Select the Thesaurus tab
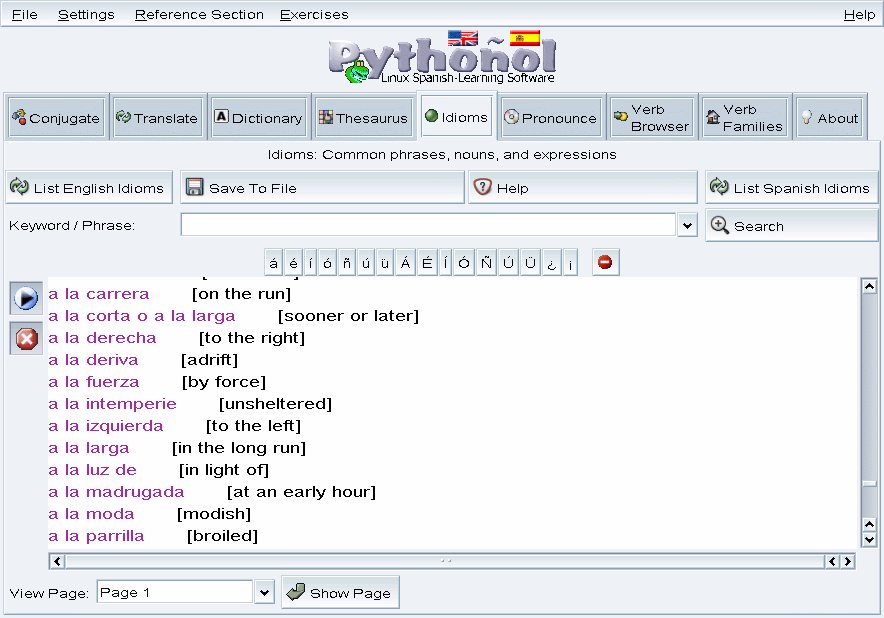Image resolution: width=884 pixels, height=618 pixels. tap(363, 118)
